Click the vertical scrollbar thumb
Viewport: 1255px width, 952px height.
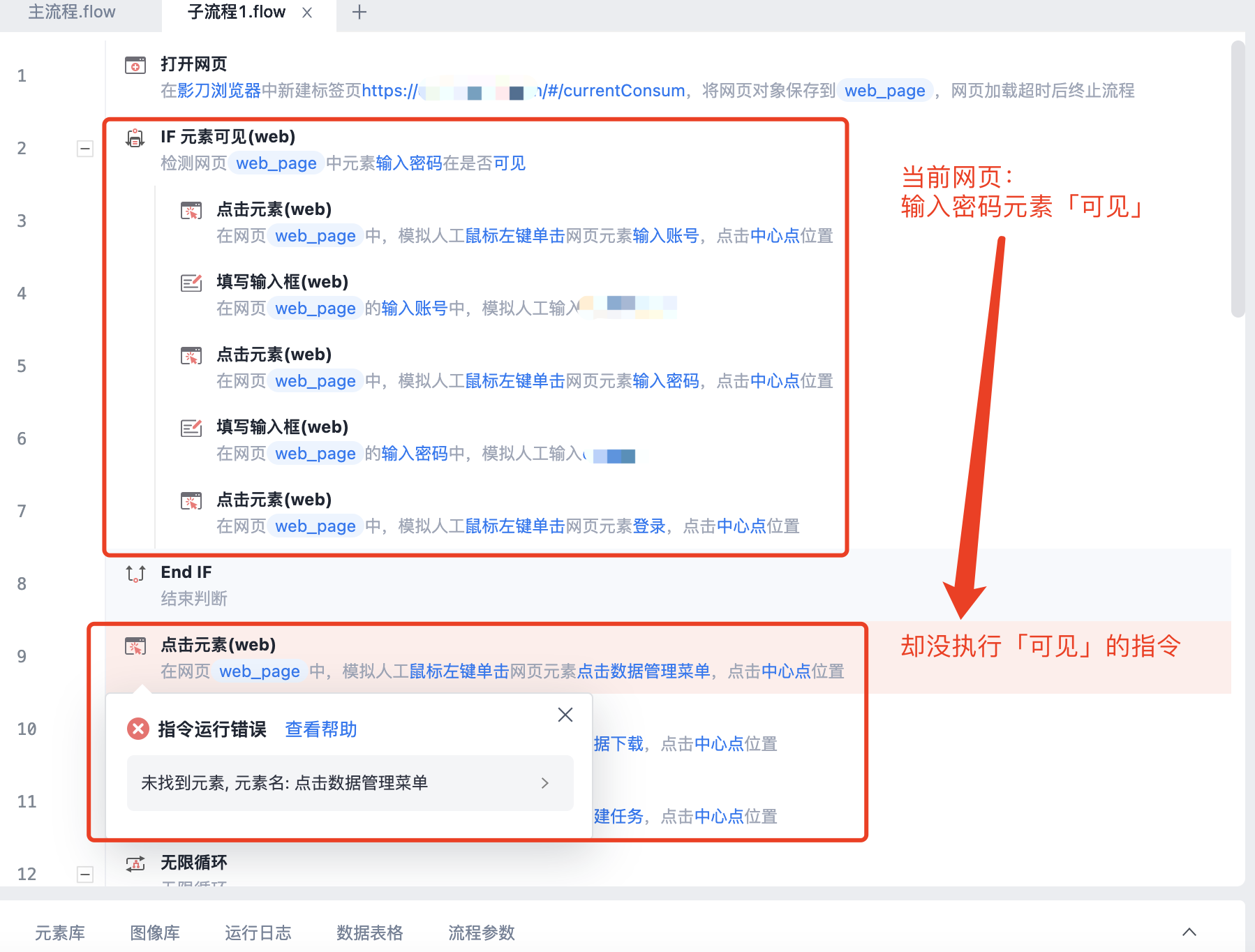1238,179
